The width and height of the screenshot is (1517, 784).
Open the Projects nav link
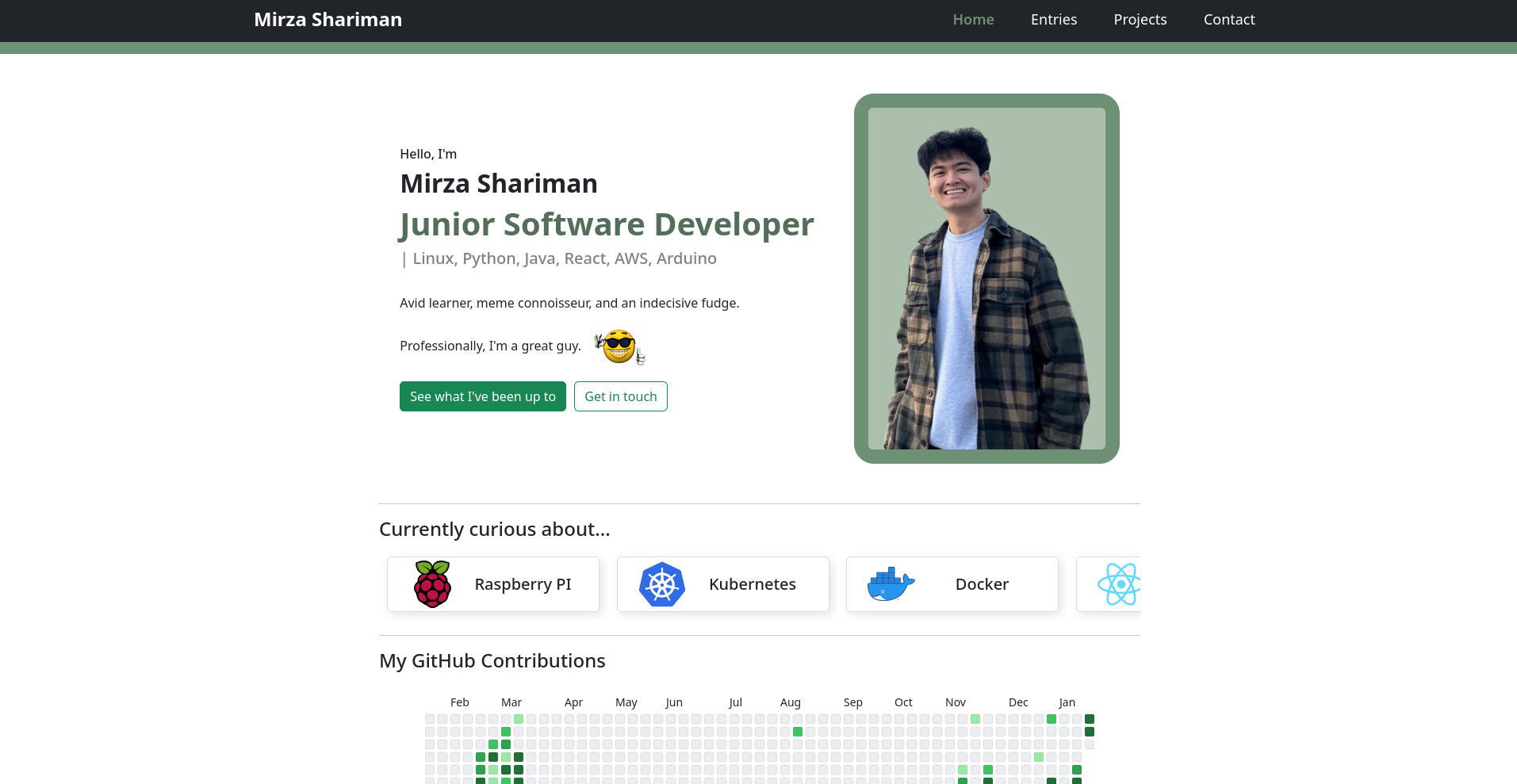(x=1140, y=20)
